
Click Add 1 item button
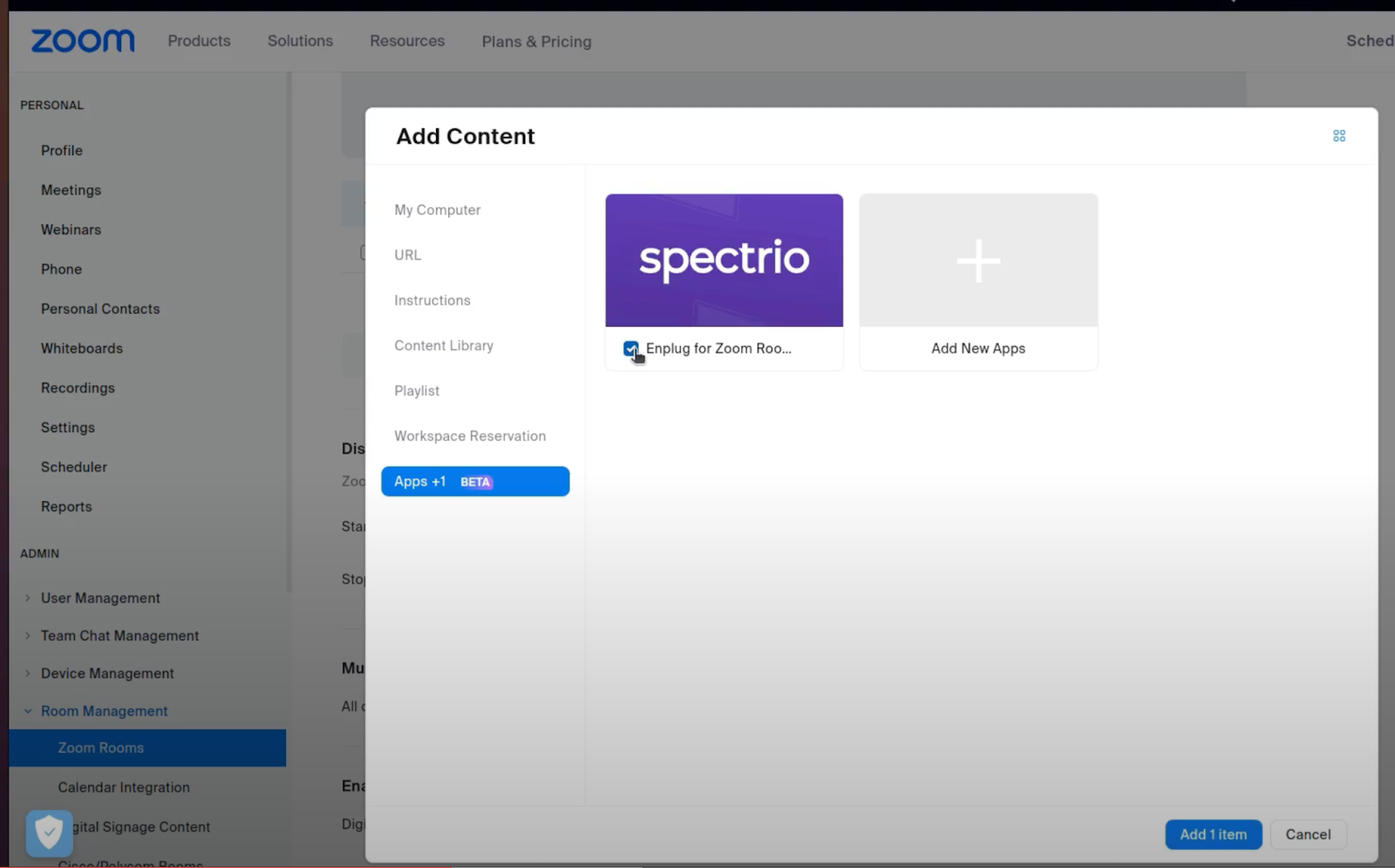click(1213, 834)
